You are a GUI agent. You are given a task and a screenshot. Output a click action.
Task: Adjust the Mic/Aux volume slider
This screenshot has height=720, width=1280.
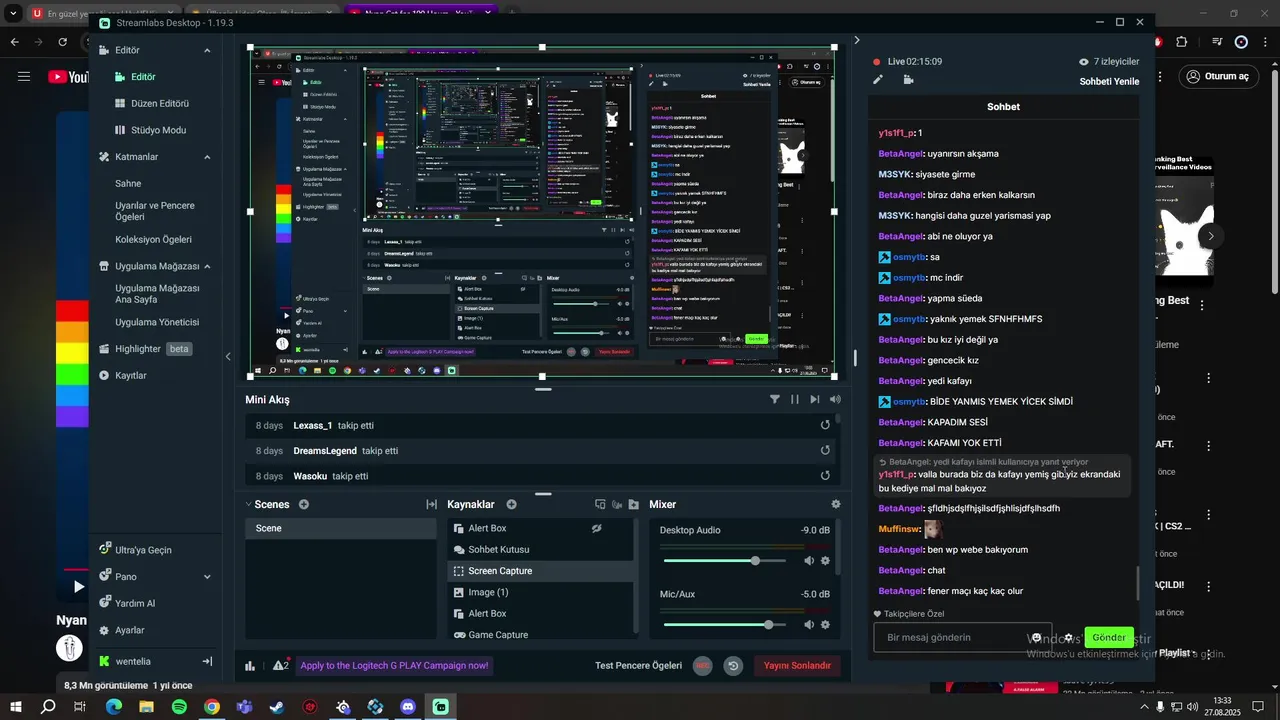(768, 625)
